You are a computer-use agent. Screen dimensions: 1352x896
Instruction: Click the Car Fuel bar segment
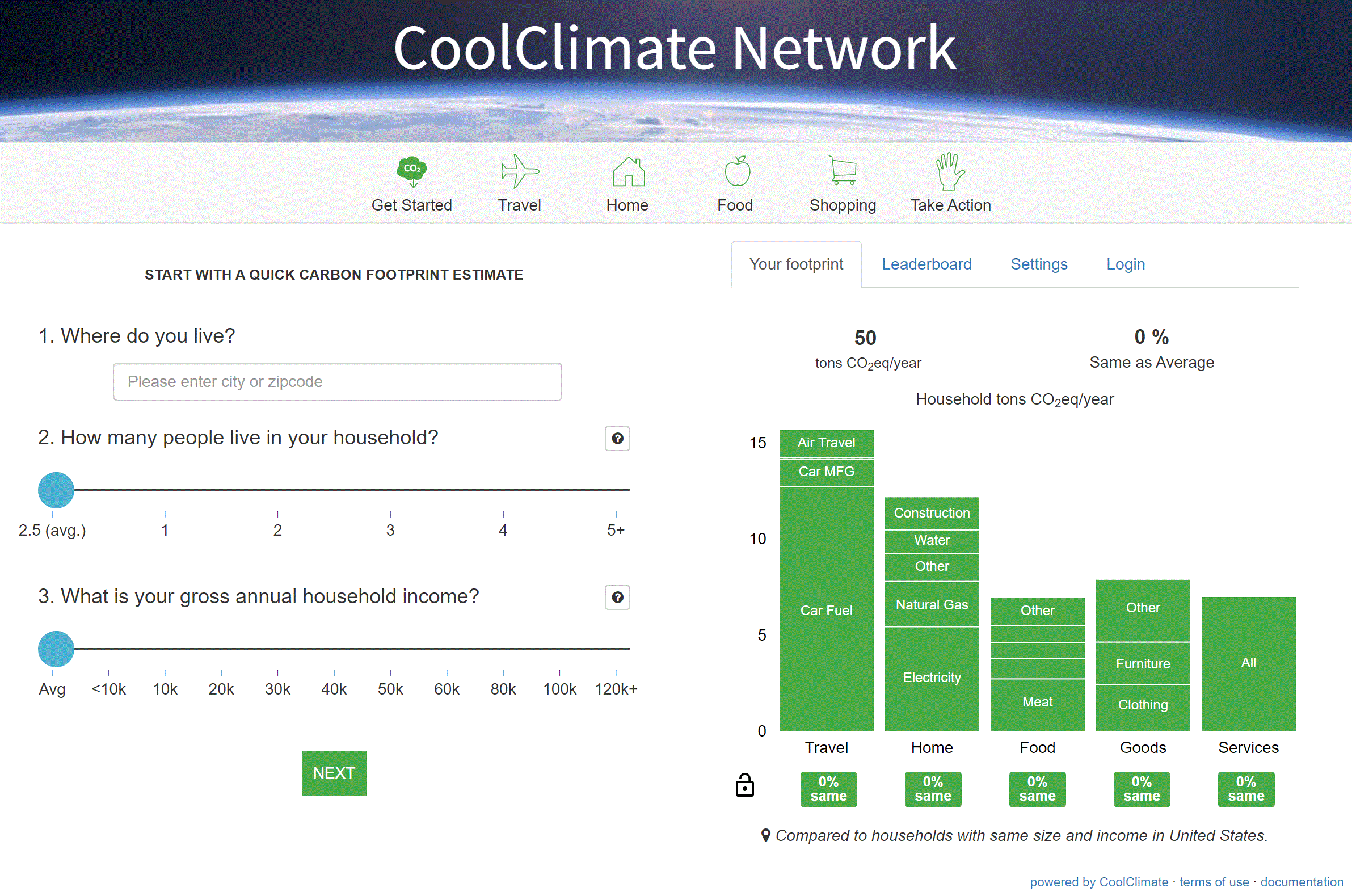pyautogui.click(x=827, y=609)
